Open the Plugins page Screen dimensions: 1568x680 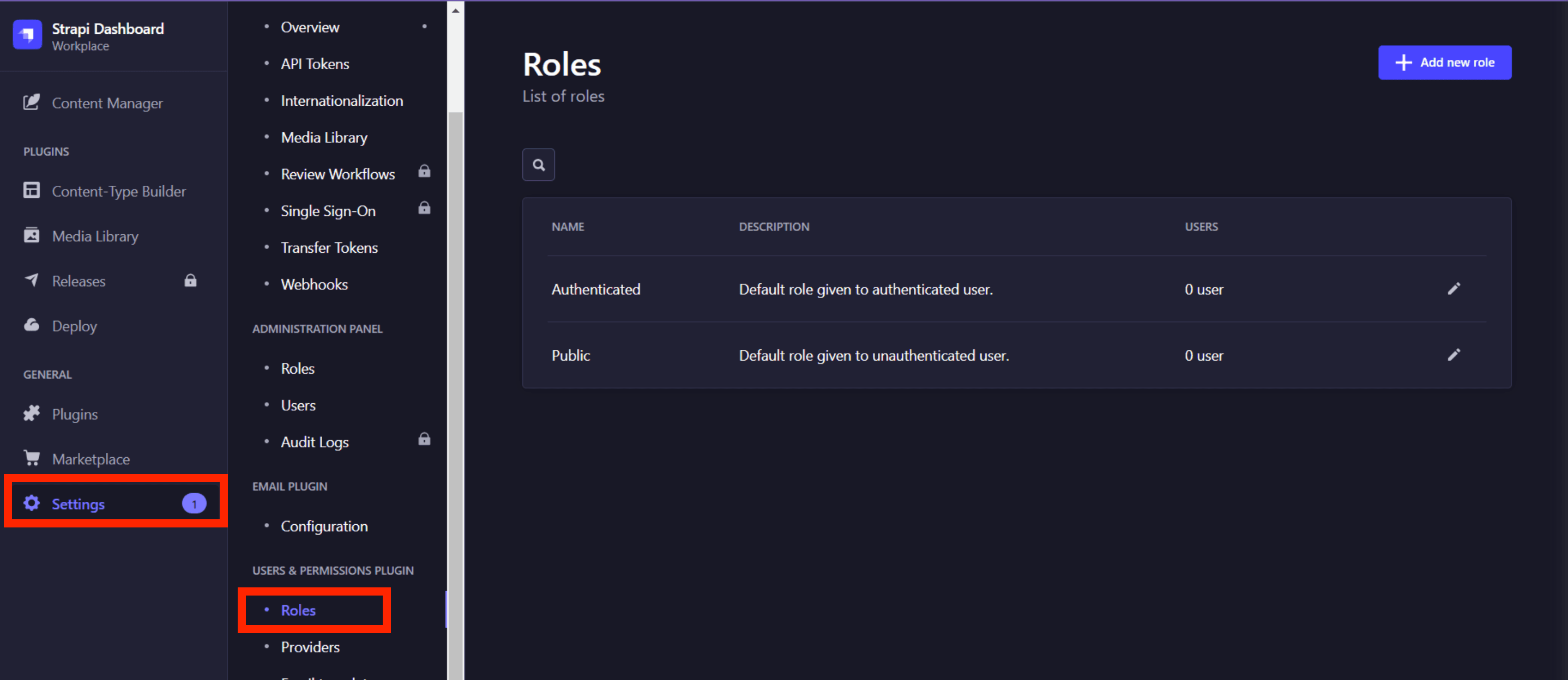click(75, 414)
